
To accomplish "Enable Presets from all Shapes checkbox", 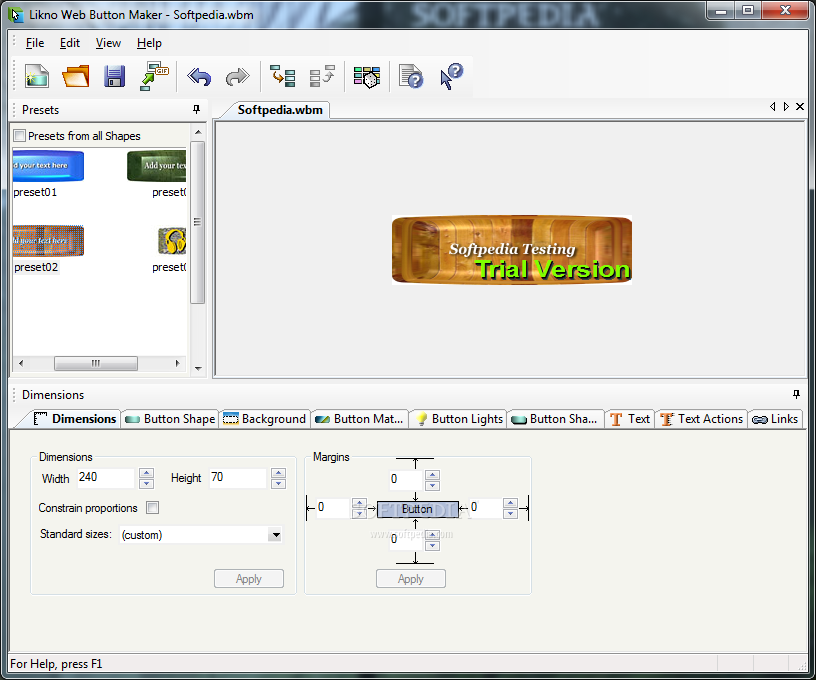I will point(19,136).
